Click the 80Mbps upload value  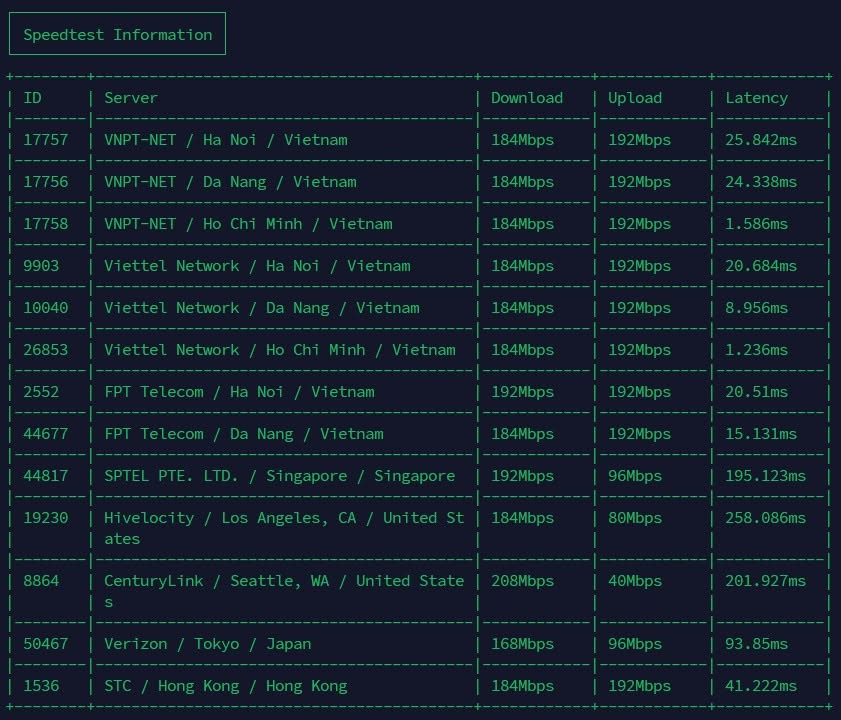635,518
